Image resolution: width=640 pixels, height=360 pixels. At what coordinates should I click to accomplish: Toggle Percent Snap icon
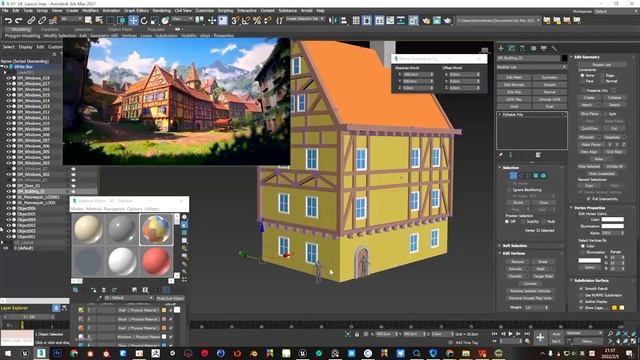[x=257, y=20]
